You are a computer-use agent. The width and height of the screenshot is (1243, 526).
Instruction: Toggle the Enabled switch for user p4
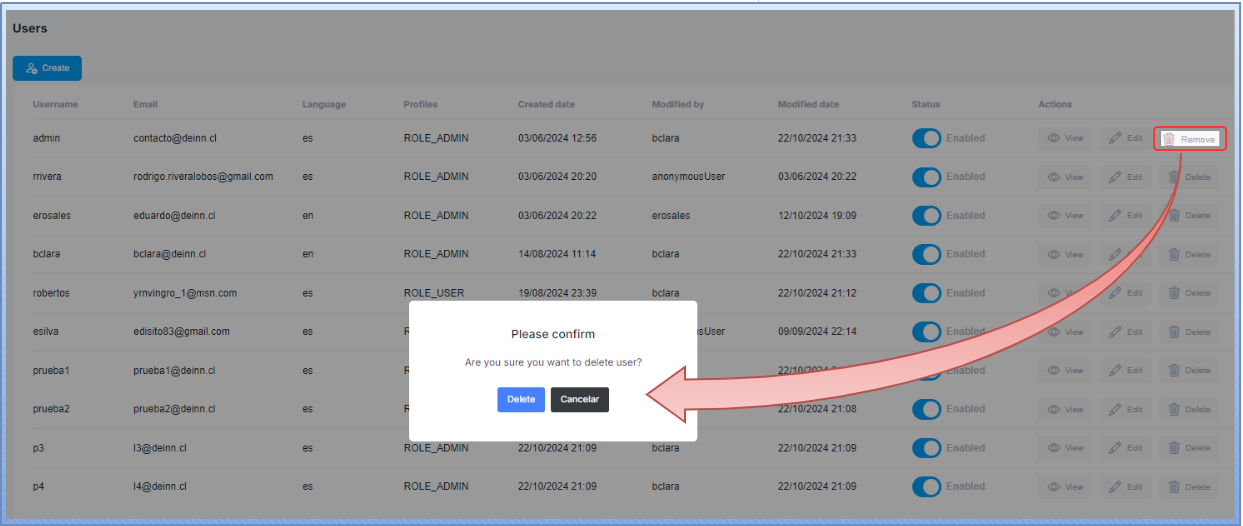tap(926, 487)
